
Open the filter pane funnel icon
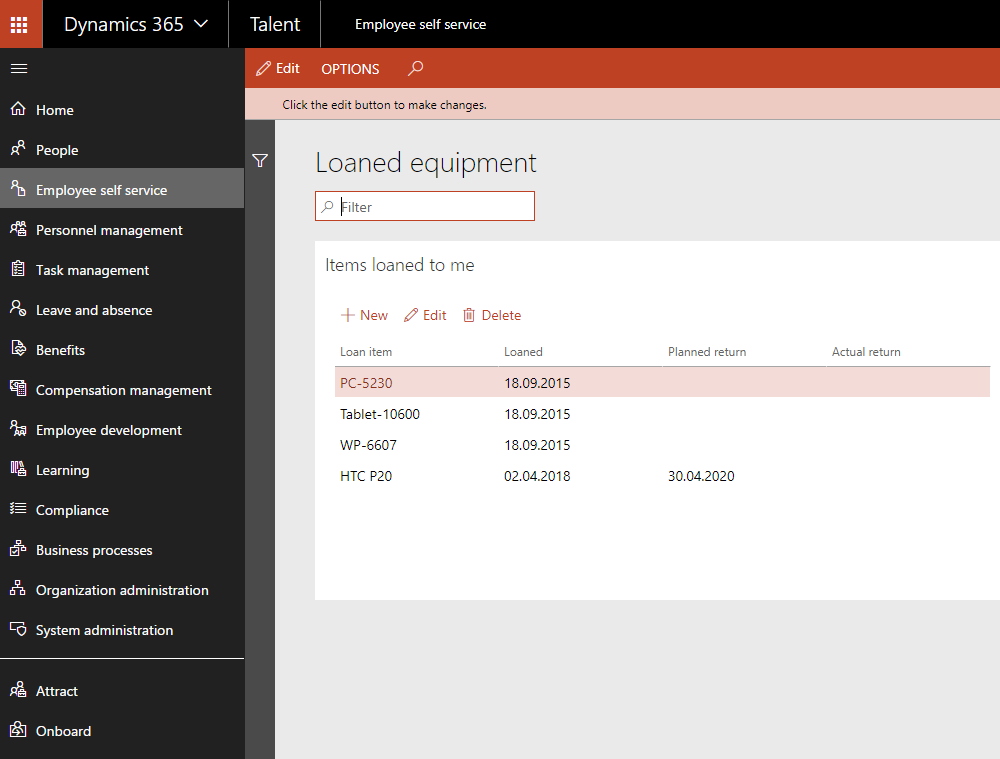point(260,161)
